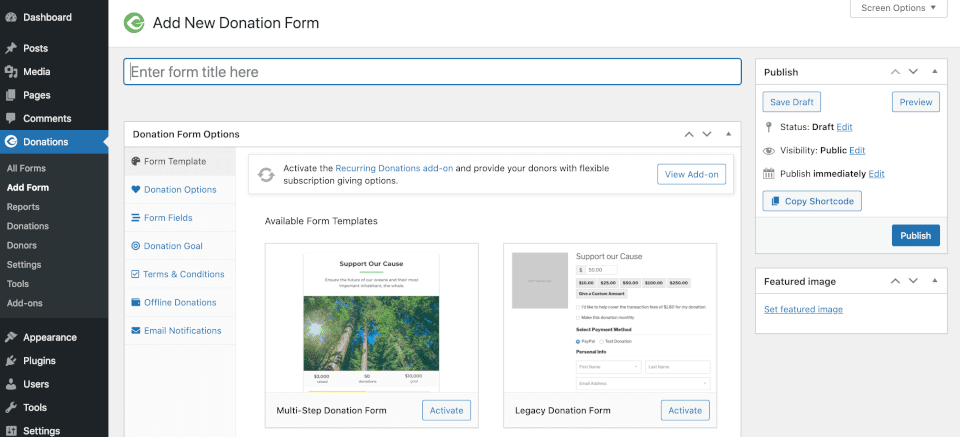Click the Save Draft button

(792, 102)
